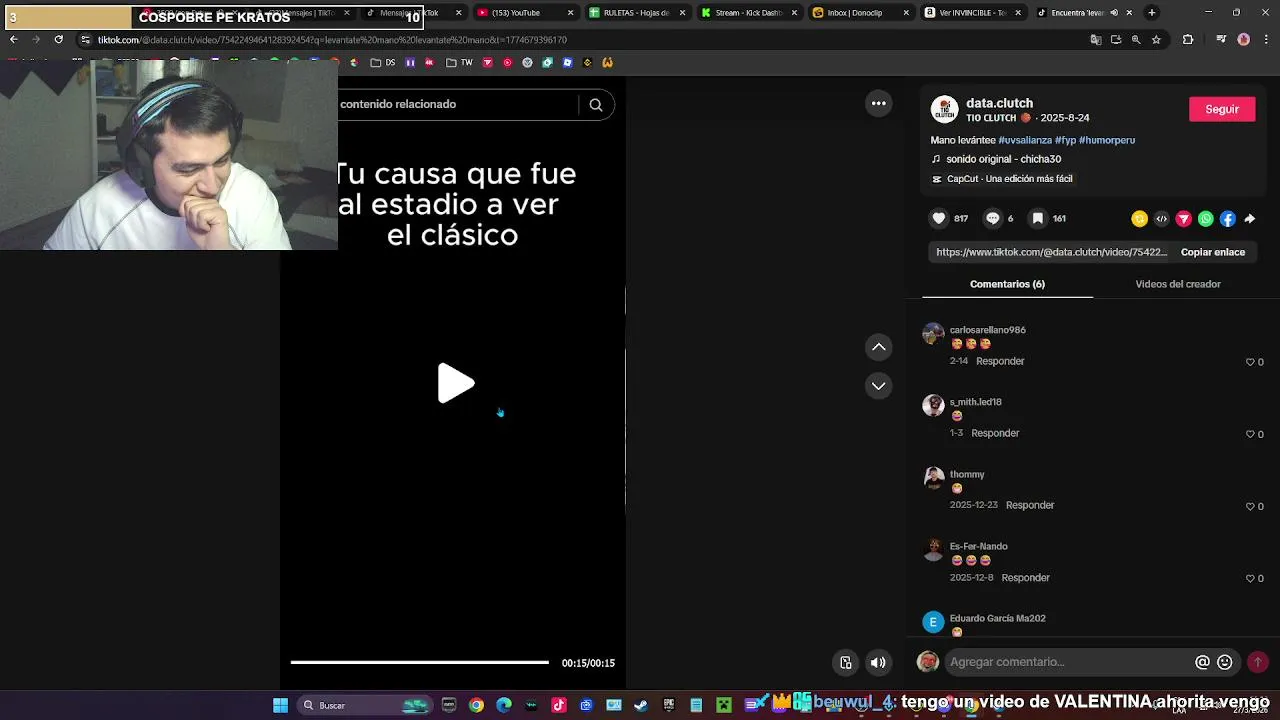
Task: Like carlosarellano986's comment
Action: coord(1250,362)
